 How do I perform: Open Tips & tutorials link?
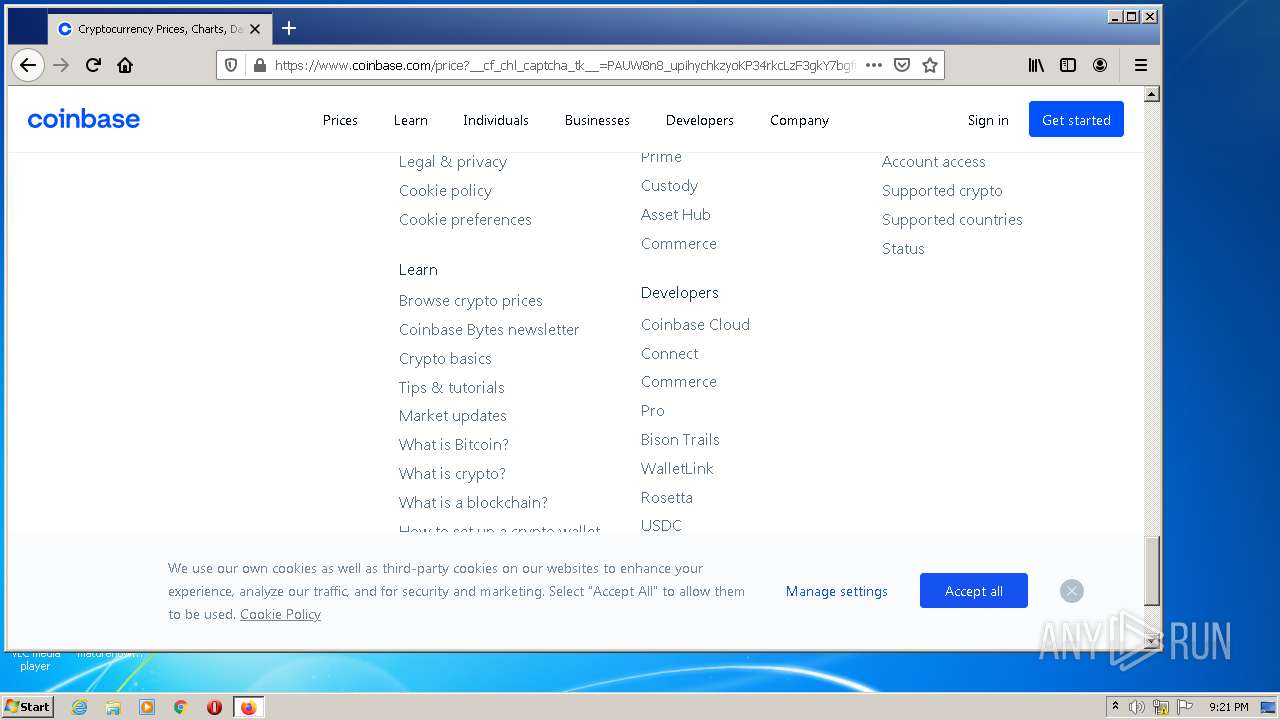(x=452, y=388)
